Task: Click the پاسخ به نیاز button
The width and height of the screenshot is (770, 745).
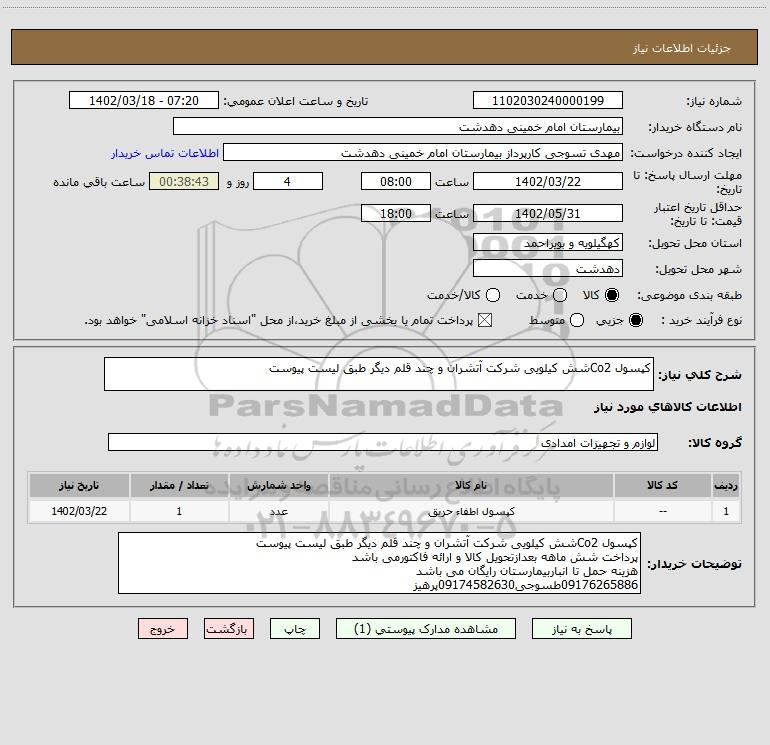Action: (581, 629)
